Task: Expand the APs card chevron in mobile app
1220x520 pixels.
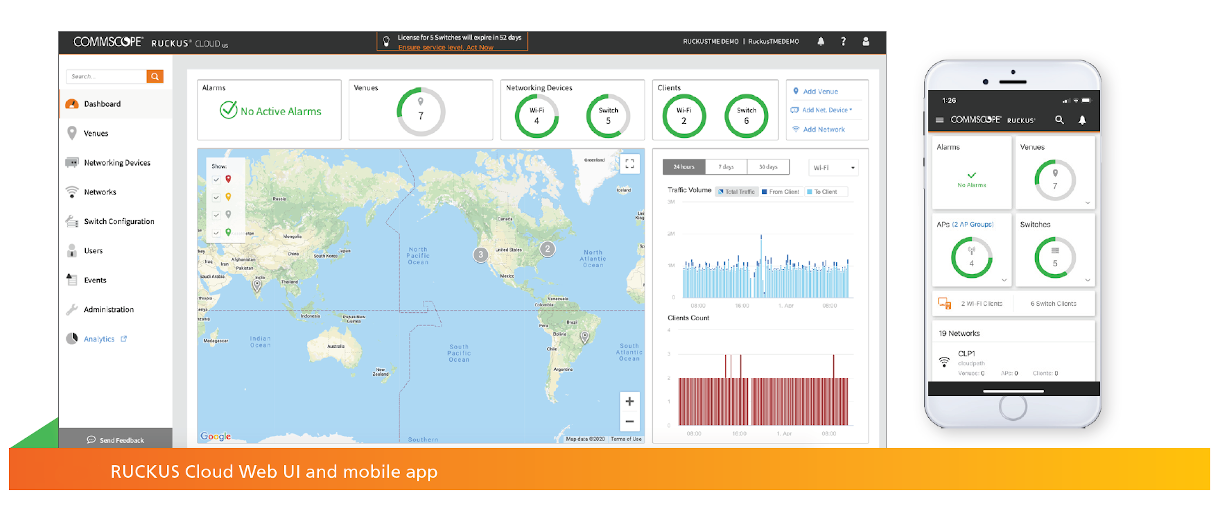Action: pos(1004,281)
